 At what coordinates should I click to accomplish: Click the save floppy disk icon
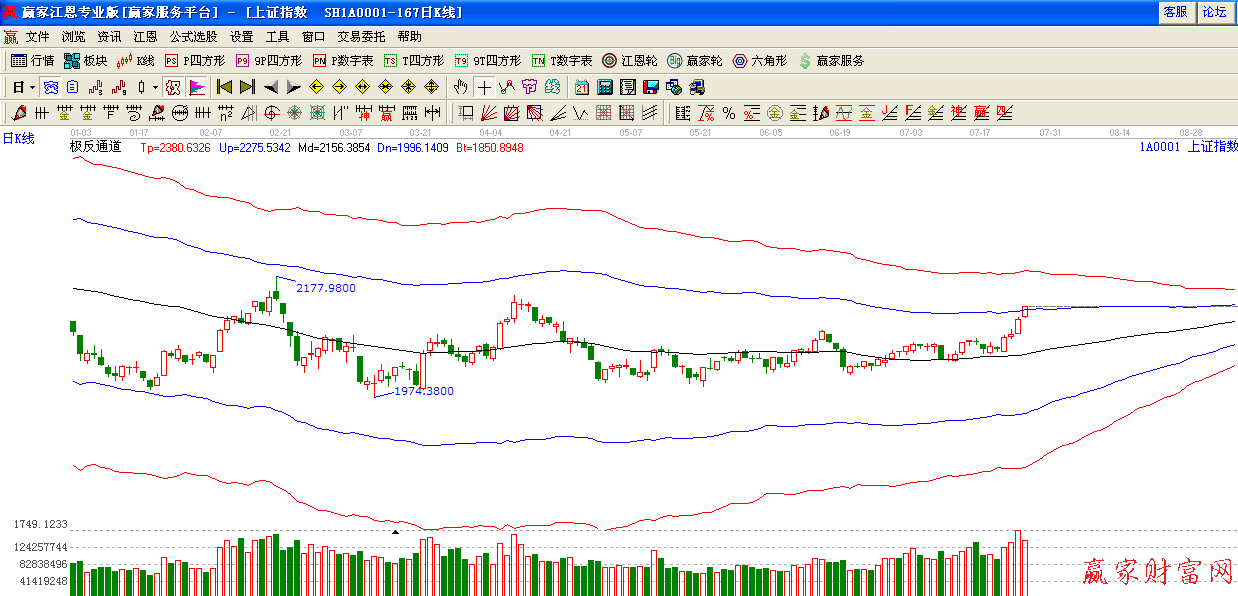tap(651, 87)
